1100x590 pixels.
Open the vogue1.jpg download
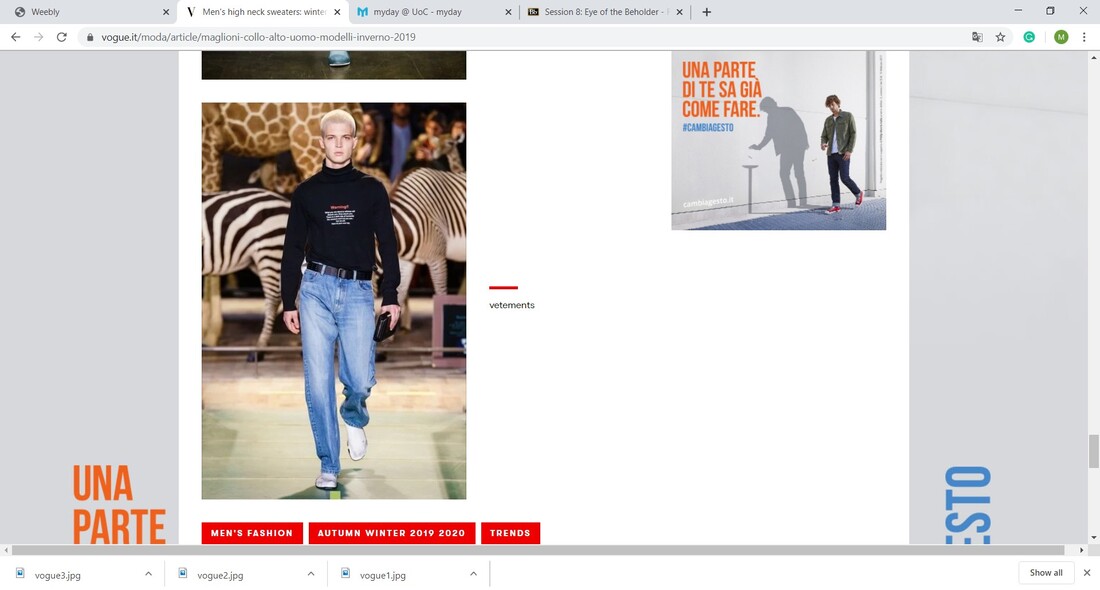coord(383,575)
